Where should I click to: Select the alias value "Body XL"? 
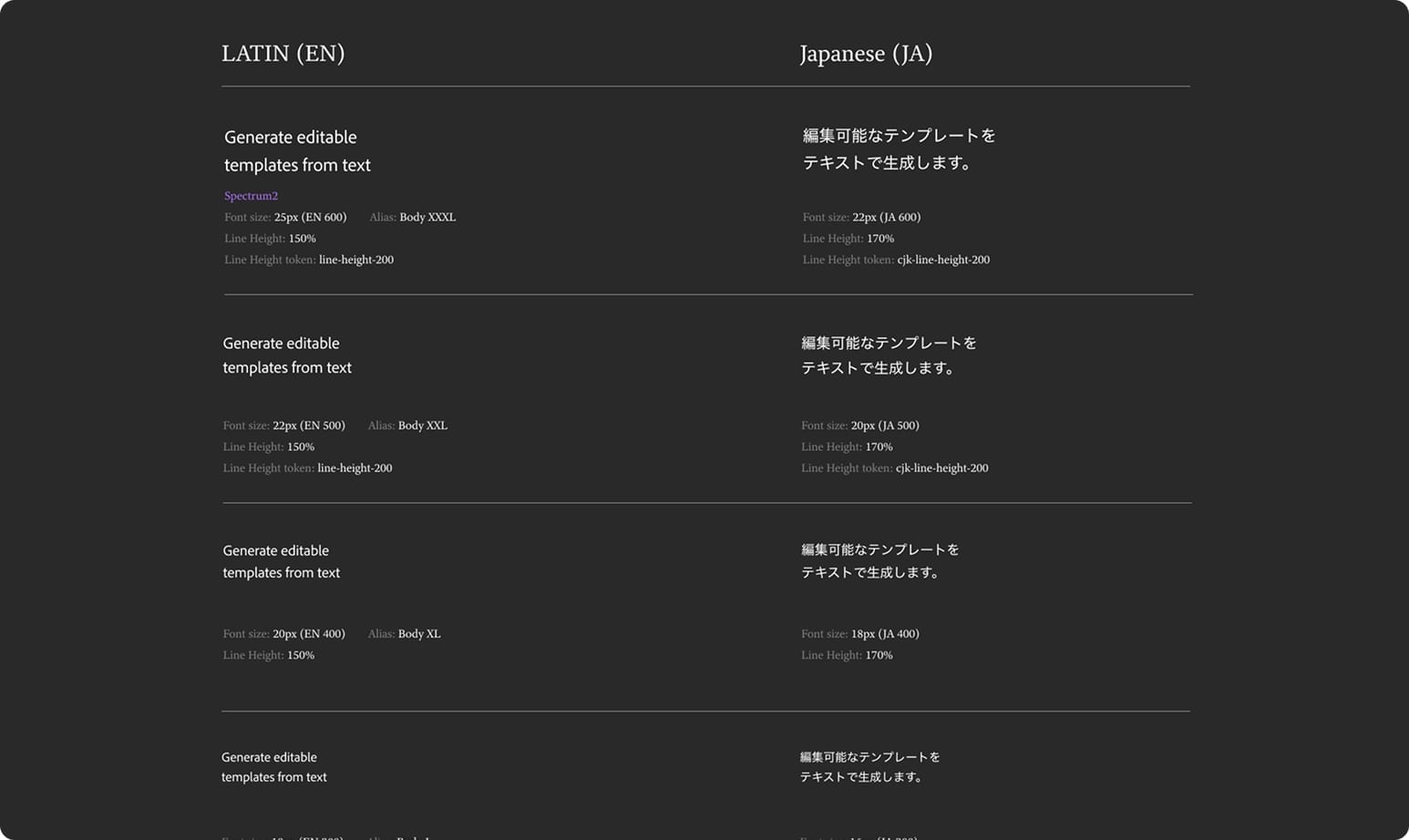(419, 634)
